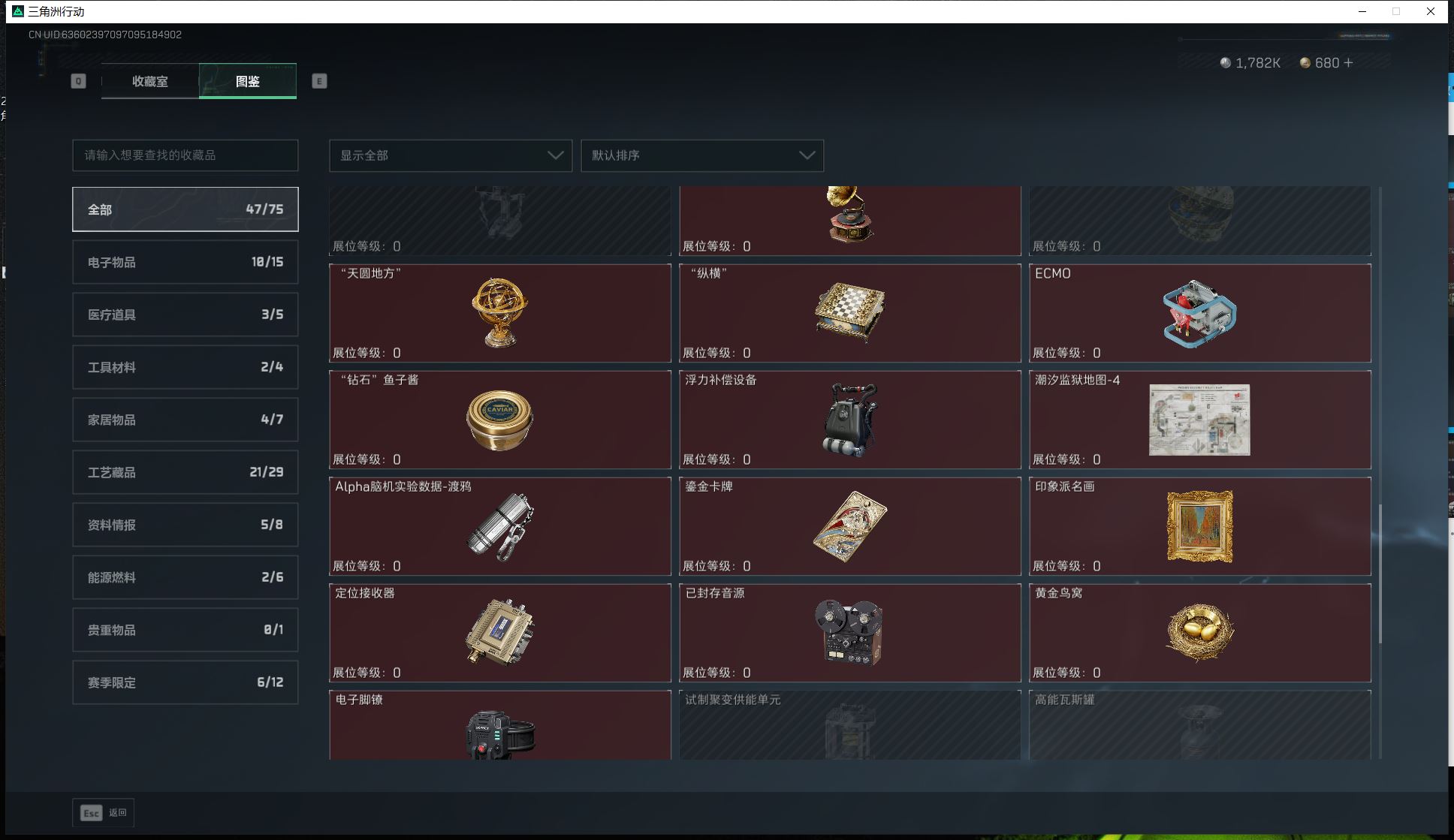This screenshot has width=1454, height=840.
Task: Open the caviar tin collectible
Action: [499, 420]
